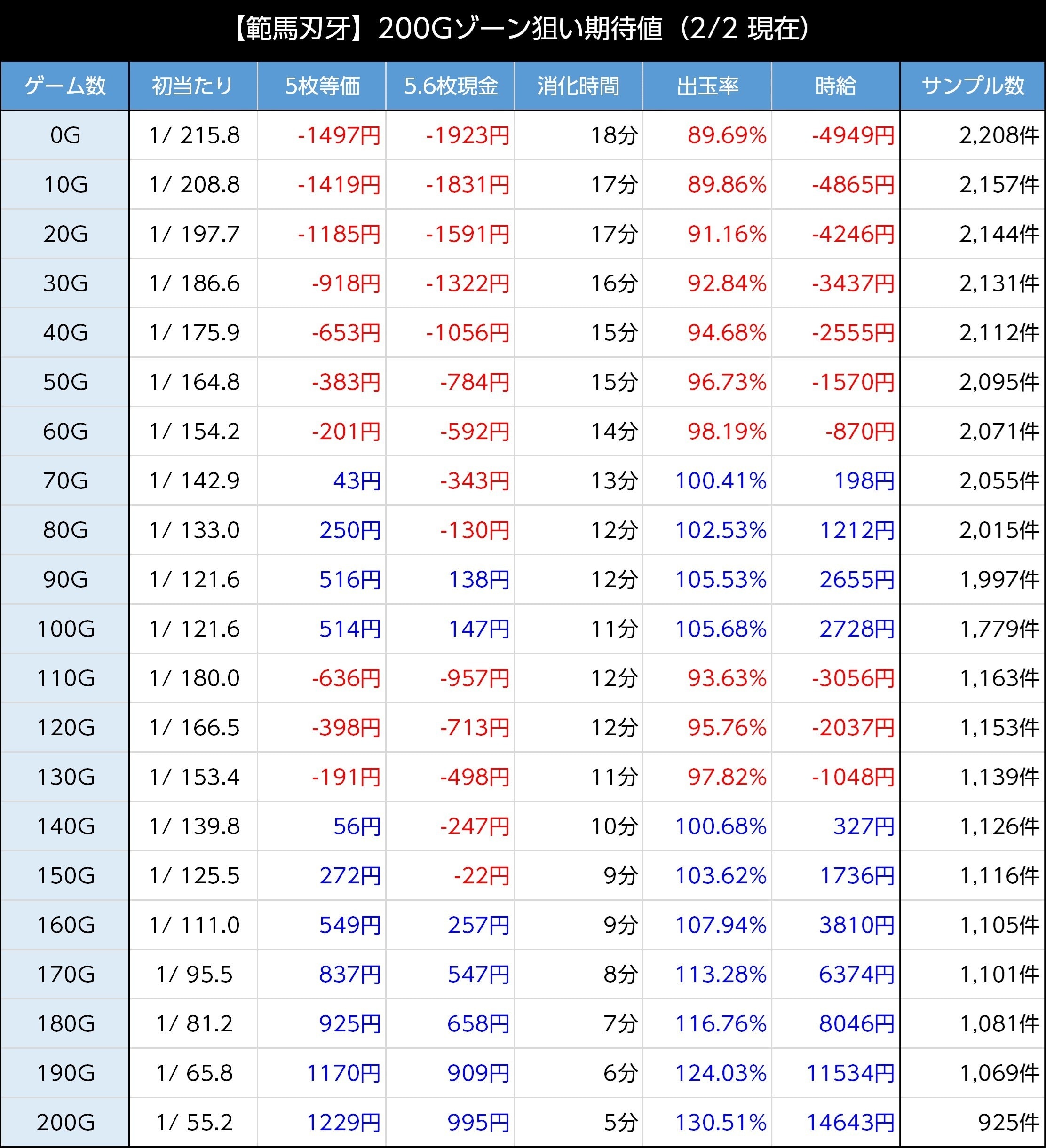1046x1148 pixels.
Task: Click the 5.6枚現金 column header
Action: (x=450, y=86)
